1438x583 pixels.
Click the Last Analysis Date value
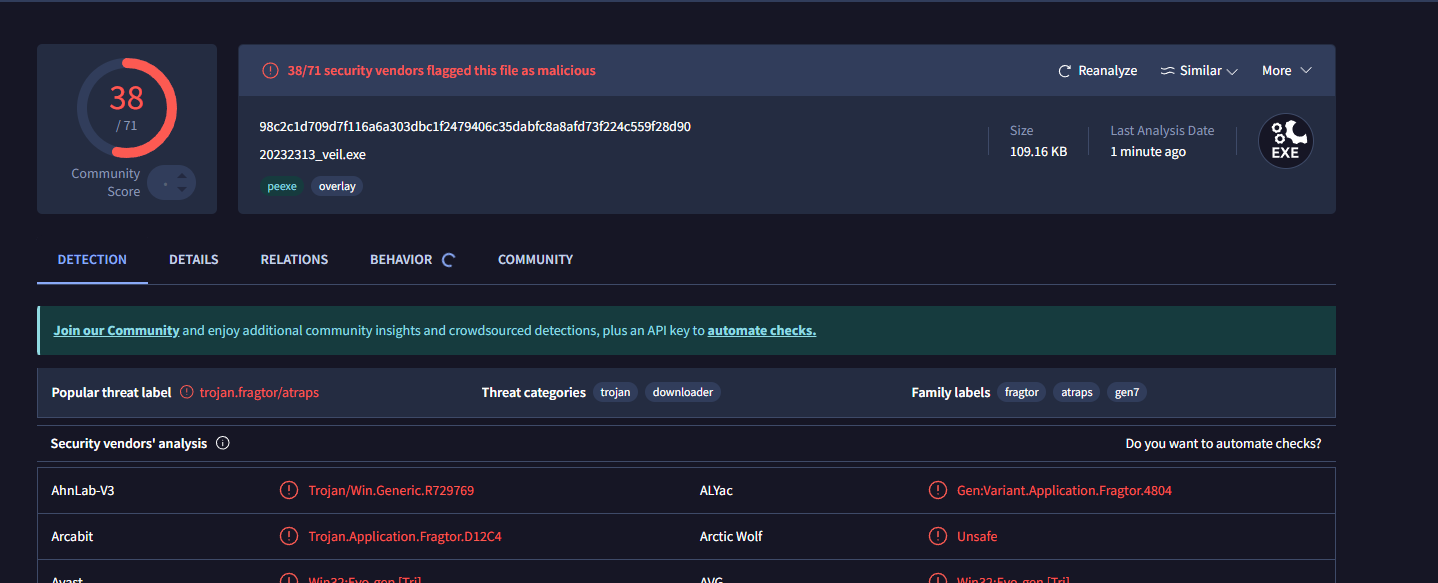click(x=1148, y=152)
